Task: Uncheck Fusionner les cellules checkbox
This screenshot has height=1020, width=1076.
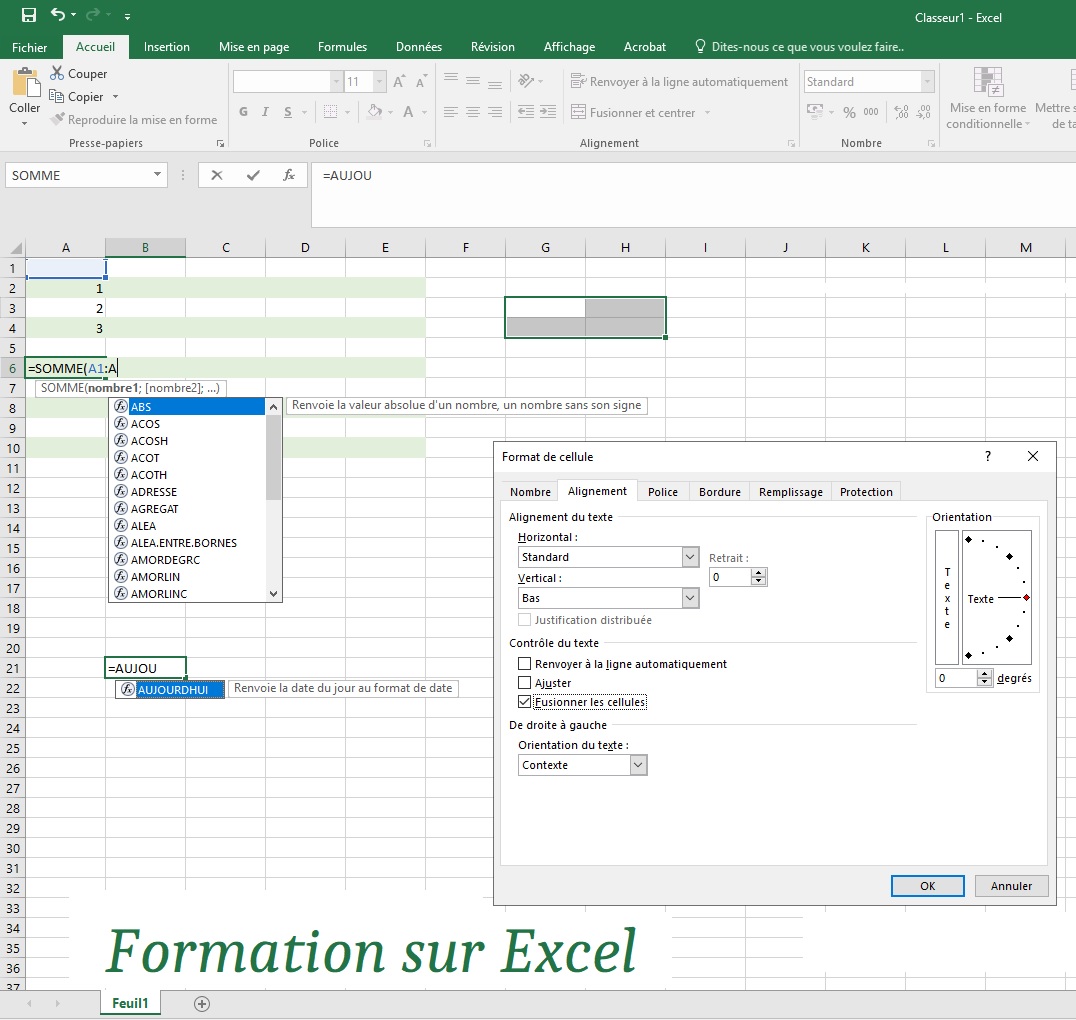Action: (x=525, y=702)
